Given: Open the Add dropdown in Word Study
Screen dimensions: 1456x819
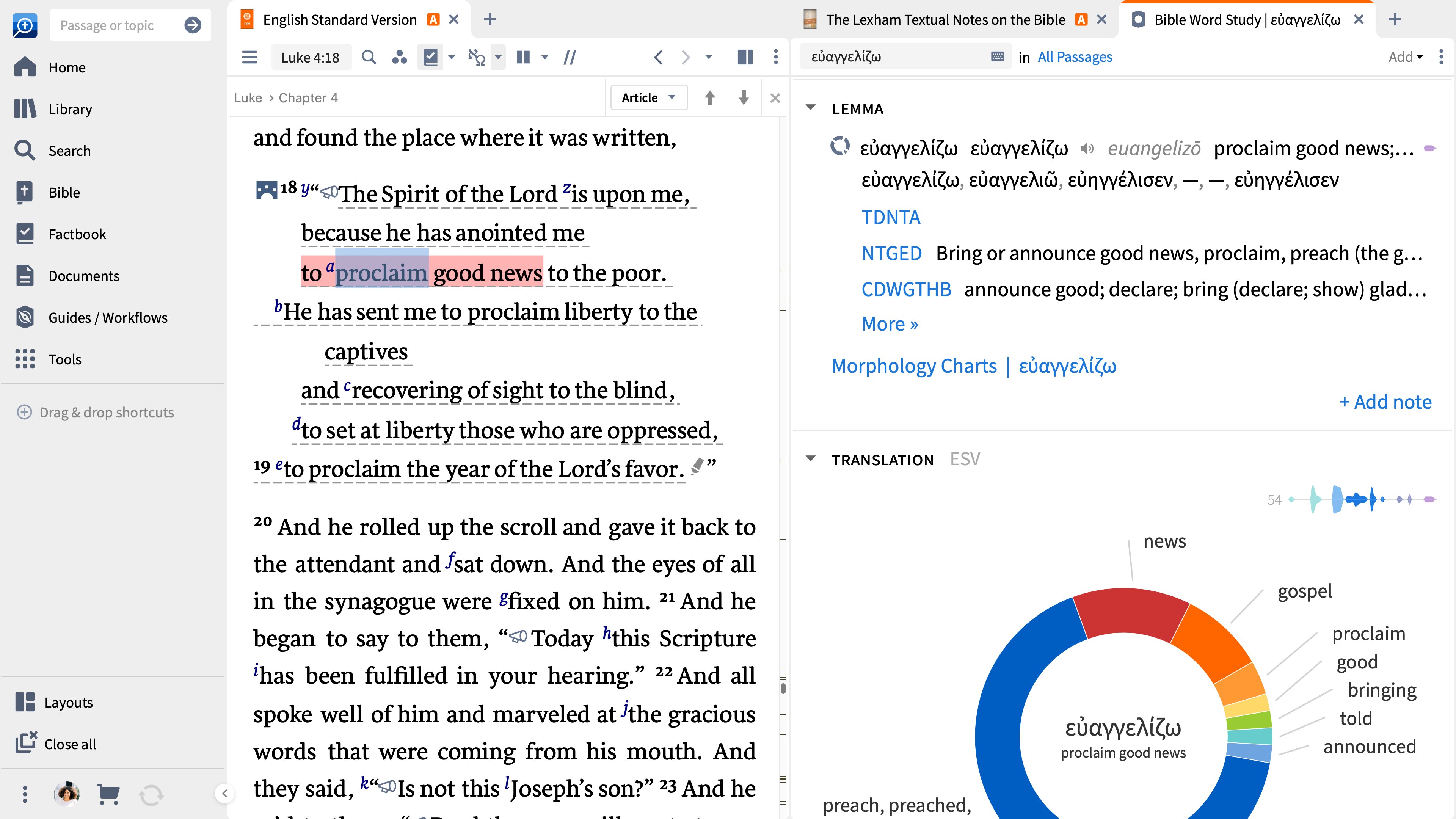Looking at the screenshot, I should click(x=1406, y=56).
